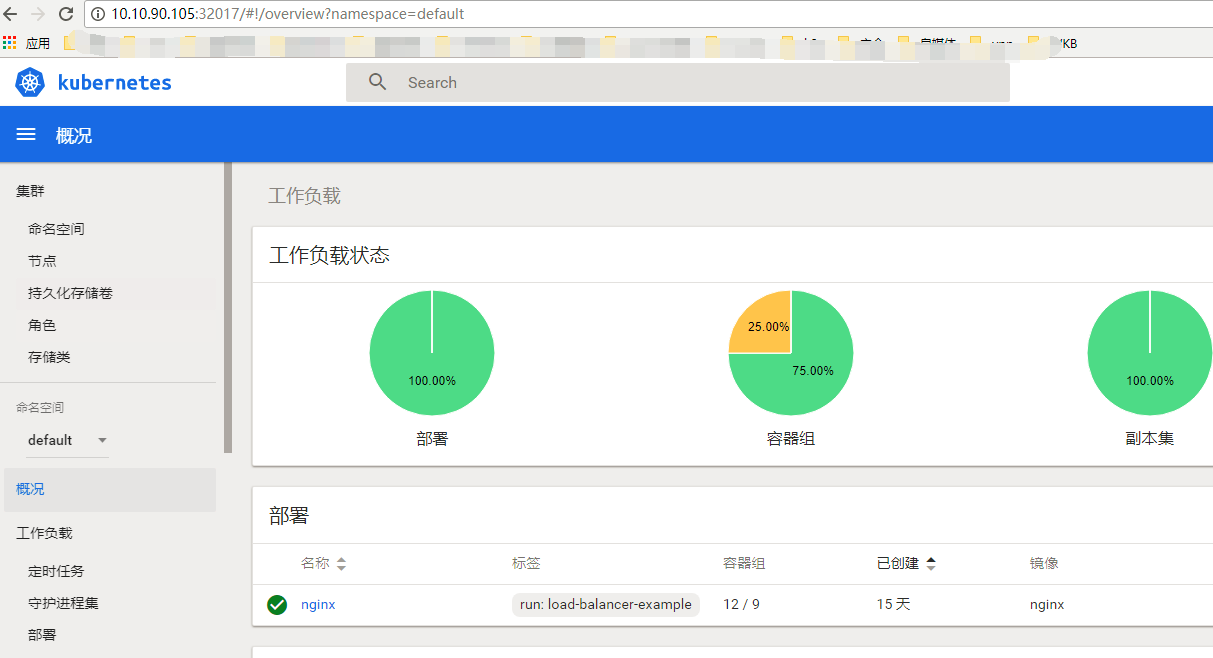Open 持久化存储卷 in the sidebar
This screenshot has height=658, width=1213.
70,293
